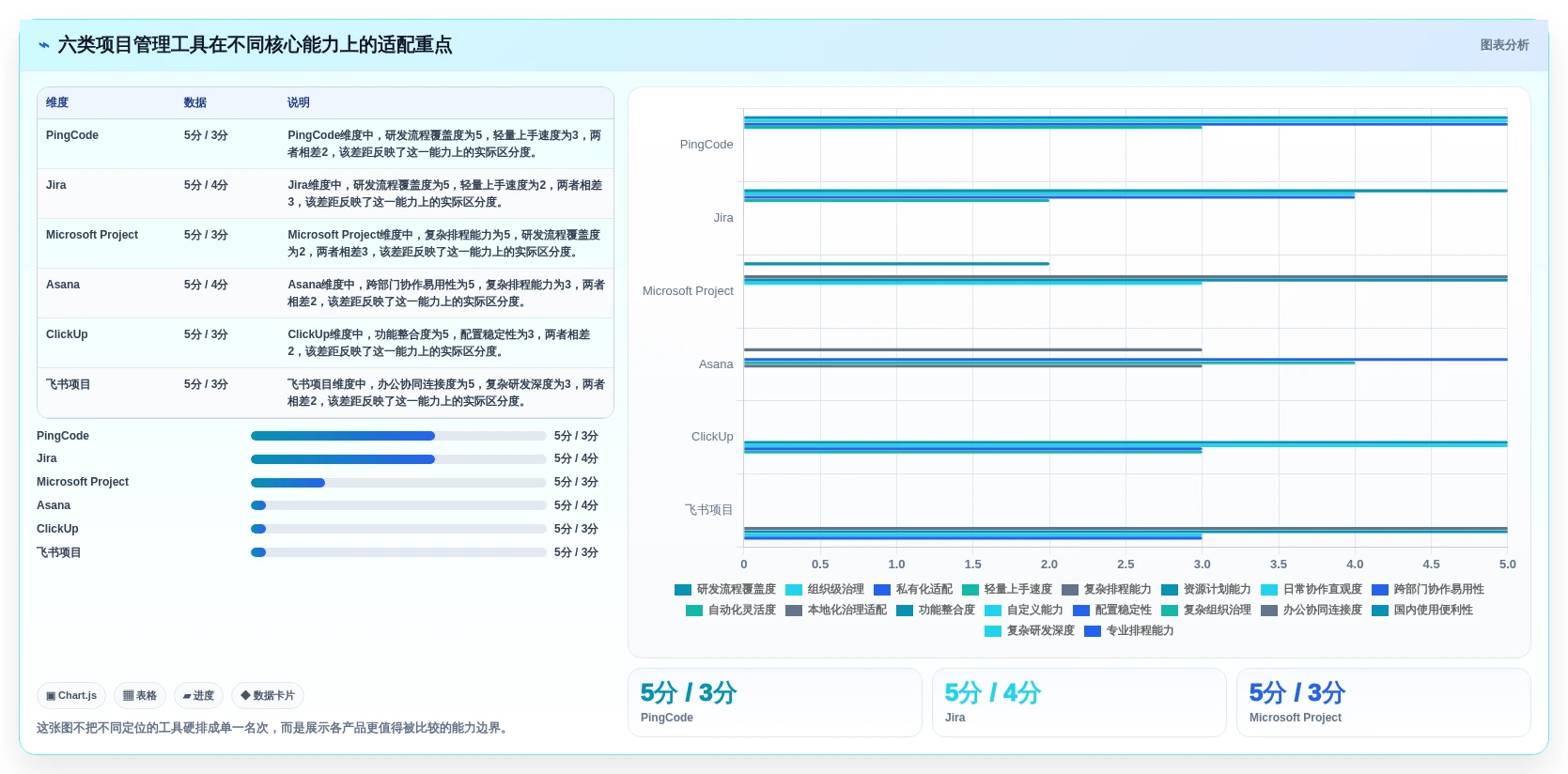Toggle the 私有化适配 legend item
This screenshot has width=1568, height=774.
click(x=913, y=590)
